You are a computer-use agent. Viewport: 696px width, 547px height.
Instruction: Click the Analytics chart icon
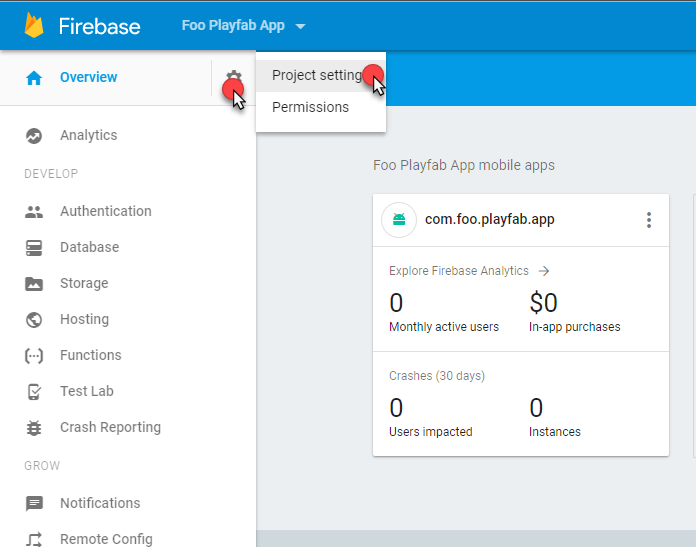tap(34, 136)
